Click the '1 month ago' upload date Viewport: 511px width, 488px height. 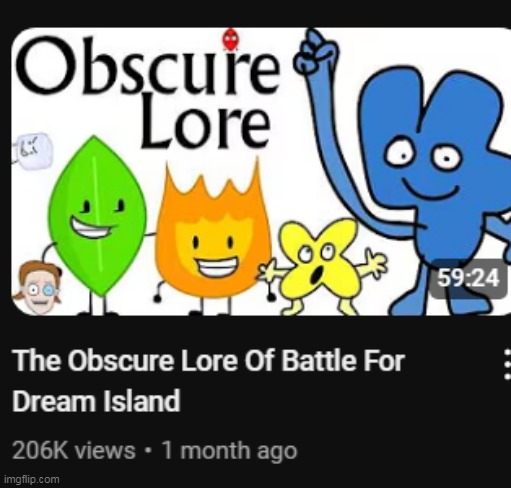tap(229, 451)
